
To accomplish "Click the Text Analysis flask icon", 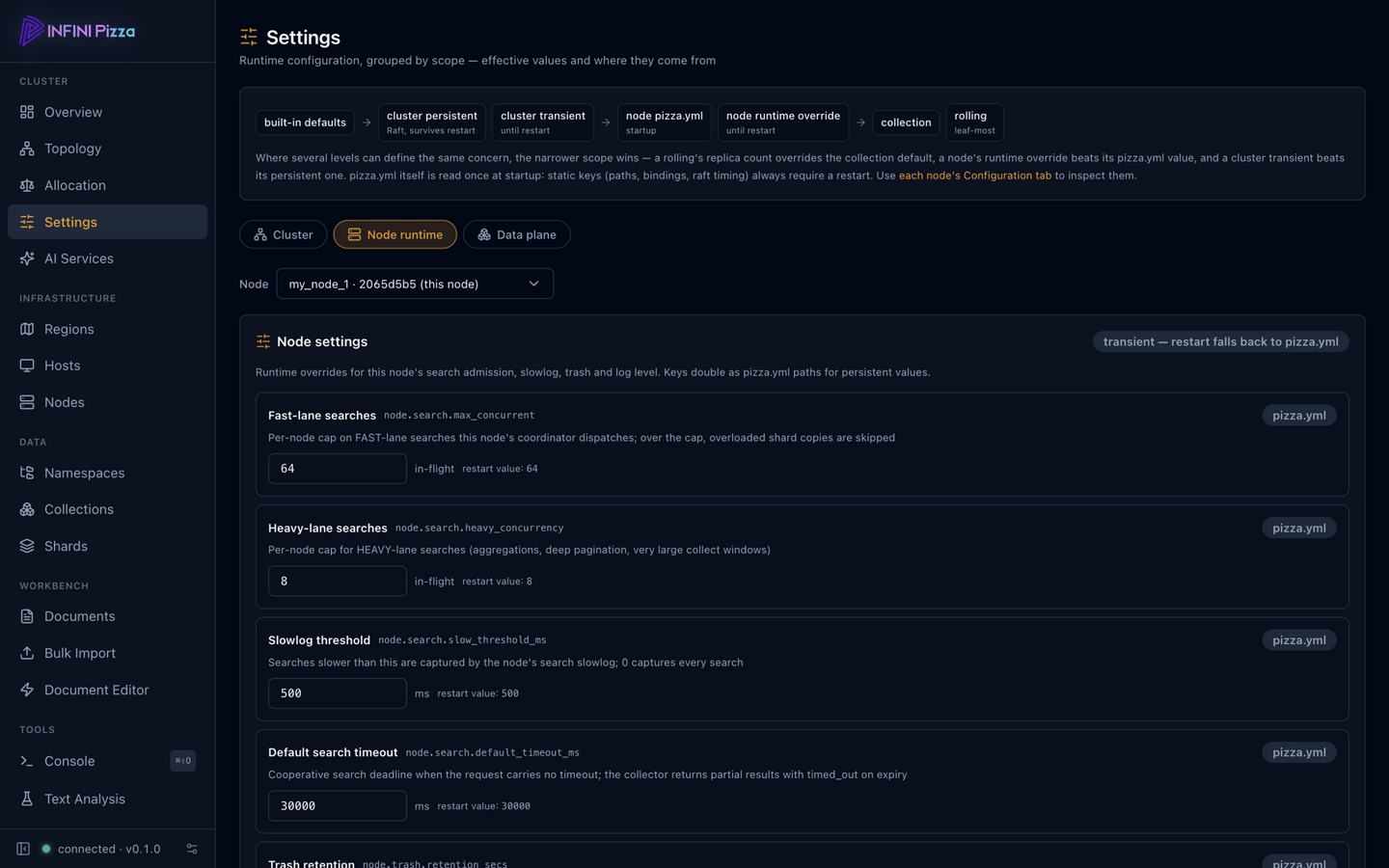I will pos(27,799).
